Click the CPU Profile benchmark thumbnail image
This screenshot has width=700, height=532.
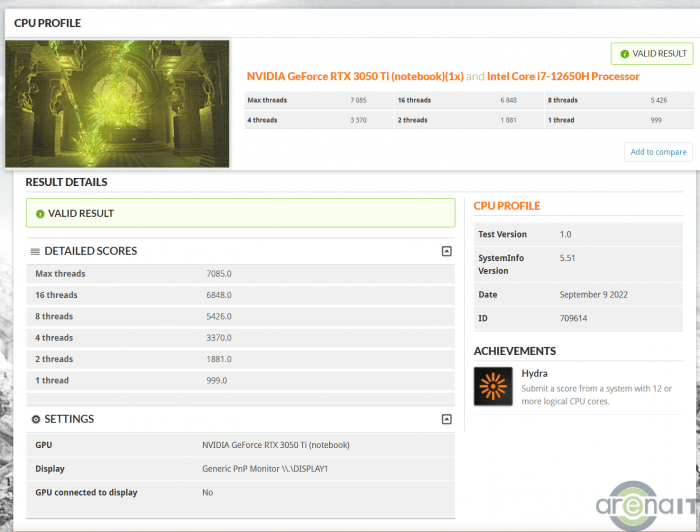click(117, 104)
